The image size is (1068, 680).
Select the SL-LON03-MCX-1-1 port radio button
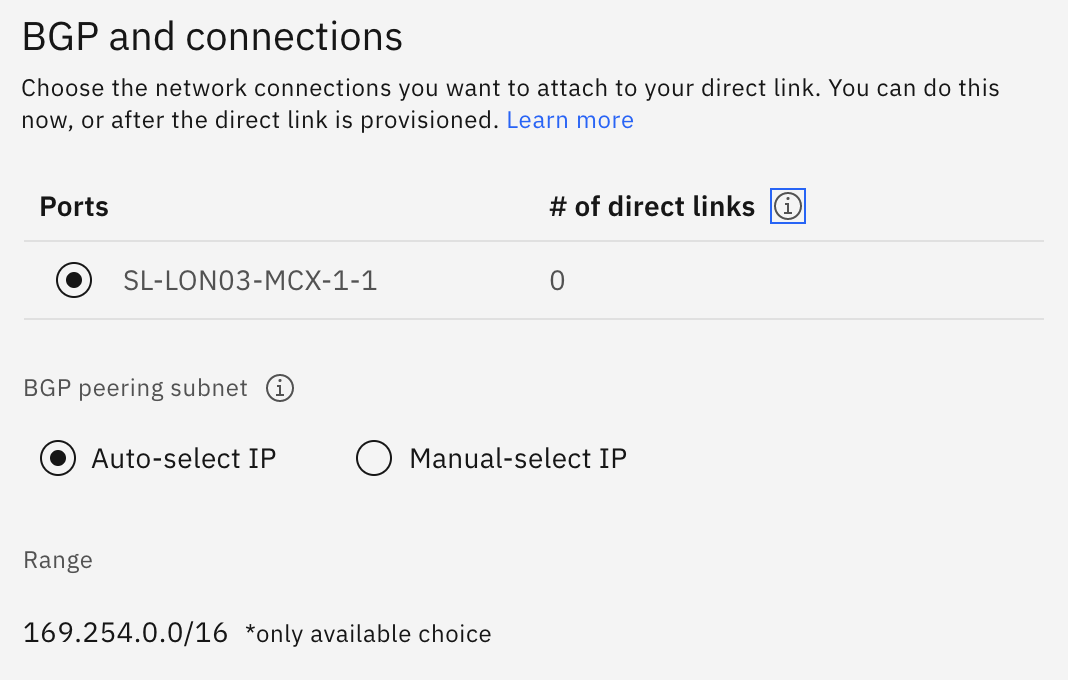click(74, 280)
